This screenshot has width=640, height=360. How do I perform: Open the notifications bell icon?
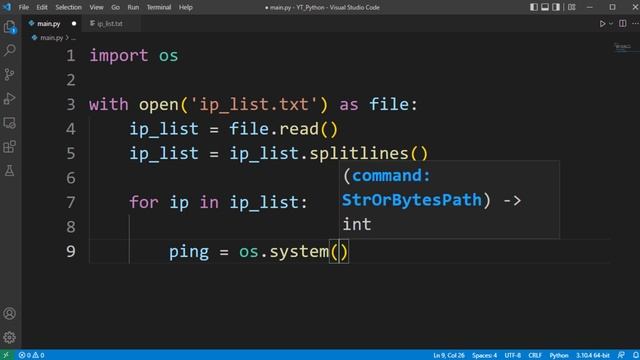636,355
